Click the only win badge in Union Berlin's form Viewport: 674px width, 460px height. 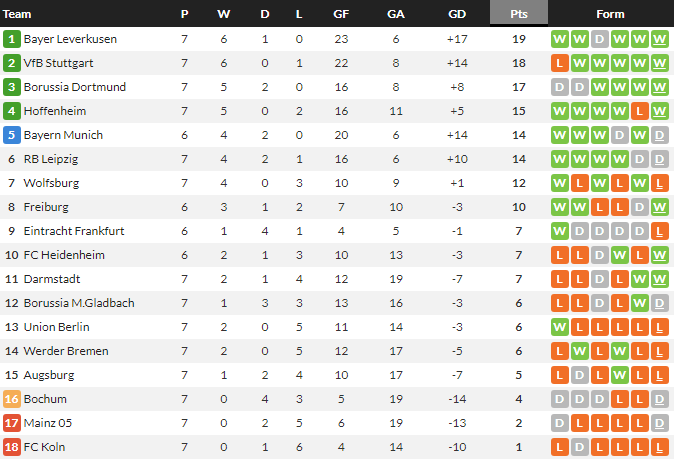pos(559,327)
